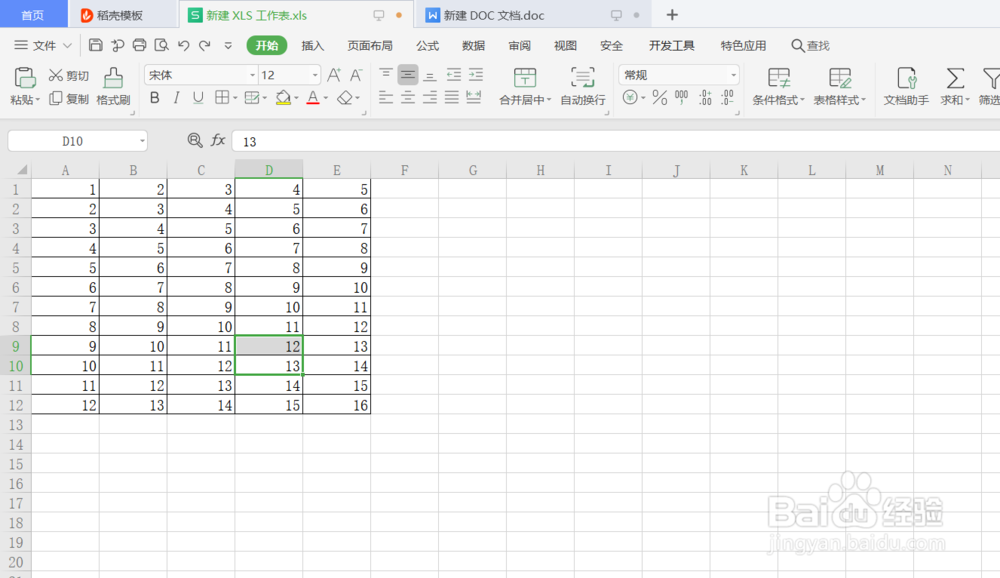1000x578 pixels.
Task: Open the 文件 menu
Action: click(x=40, y=45)
